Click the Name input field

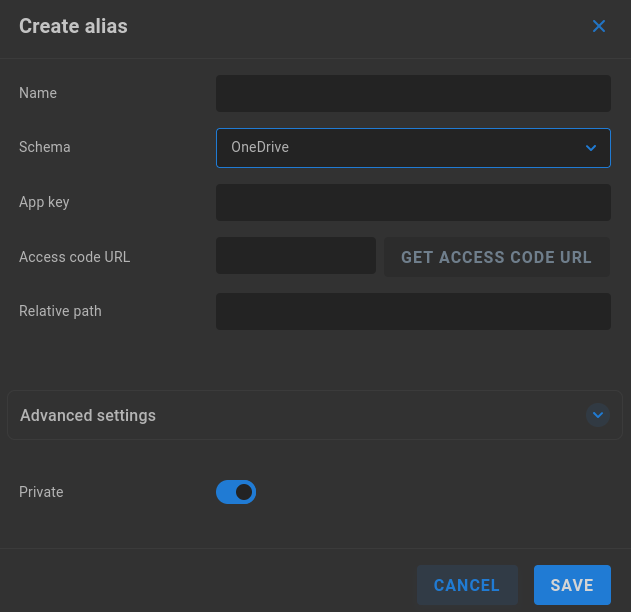click(x=413, y=93)
